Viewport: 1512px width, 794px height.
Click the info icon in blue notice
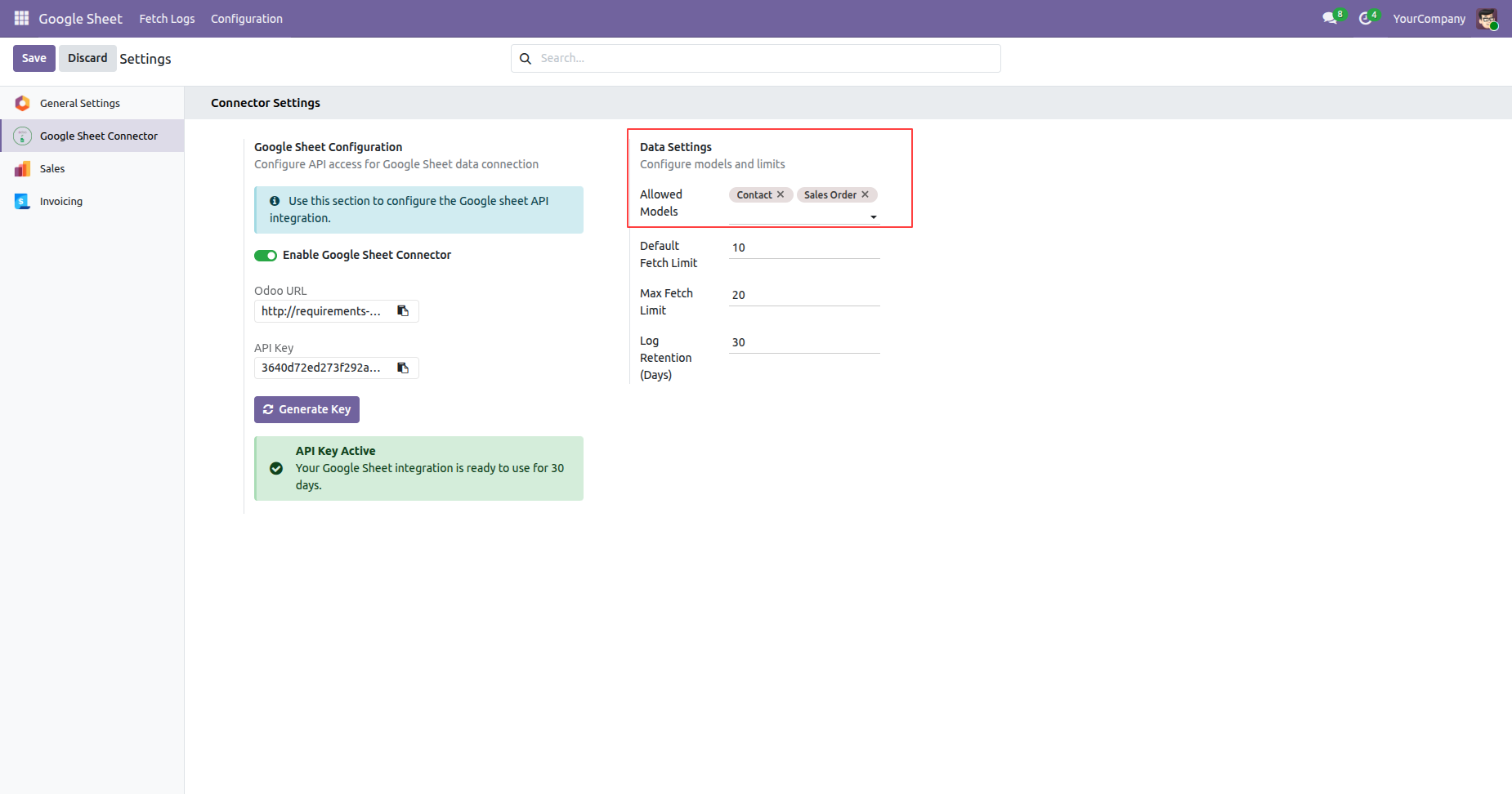coord(275,201)
